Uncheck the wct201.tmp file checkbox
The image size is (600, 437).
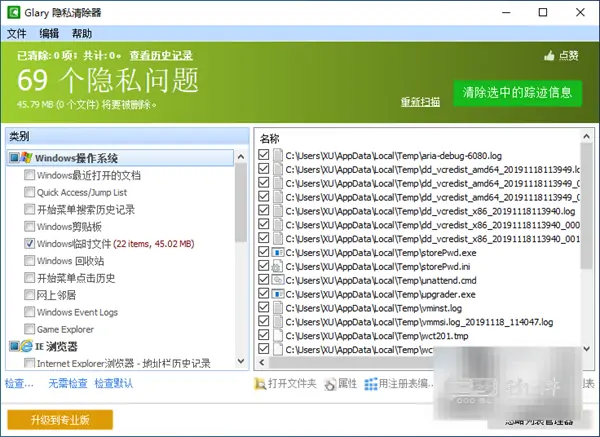[x=264, y=335]
